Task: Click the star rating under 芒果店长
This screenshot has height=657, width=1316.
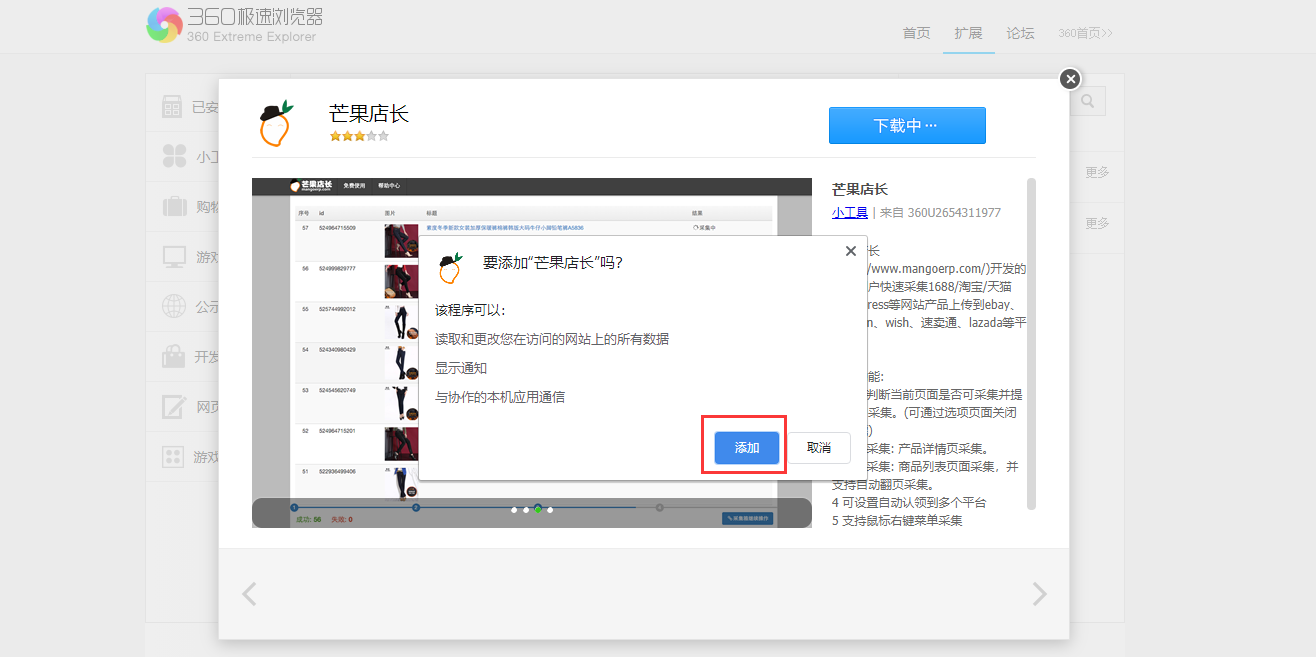Action: (x=359, y=136)
